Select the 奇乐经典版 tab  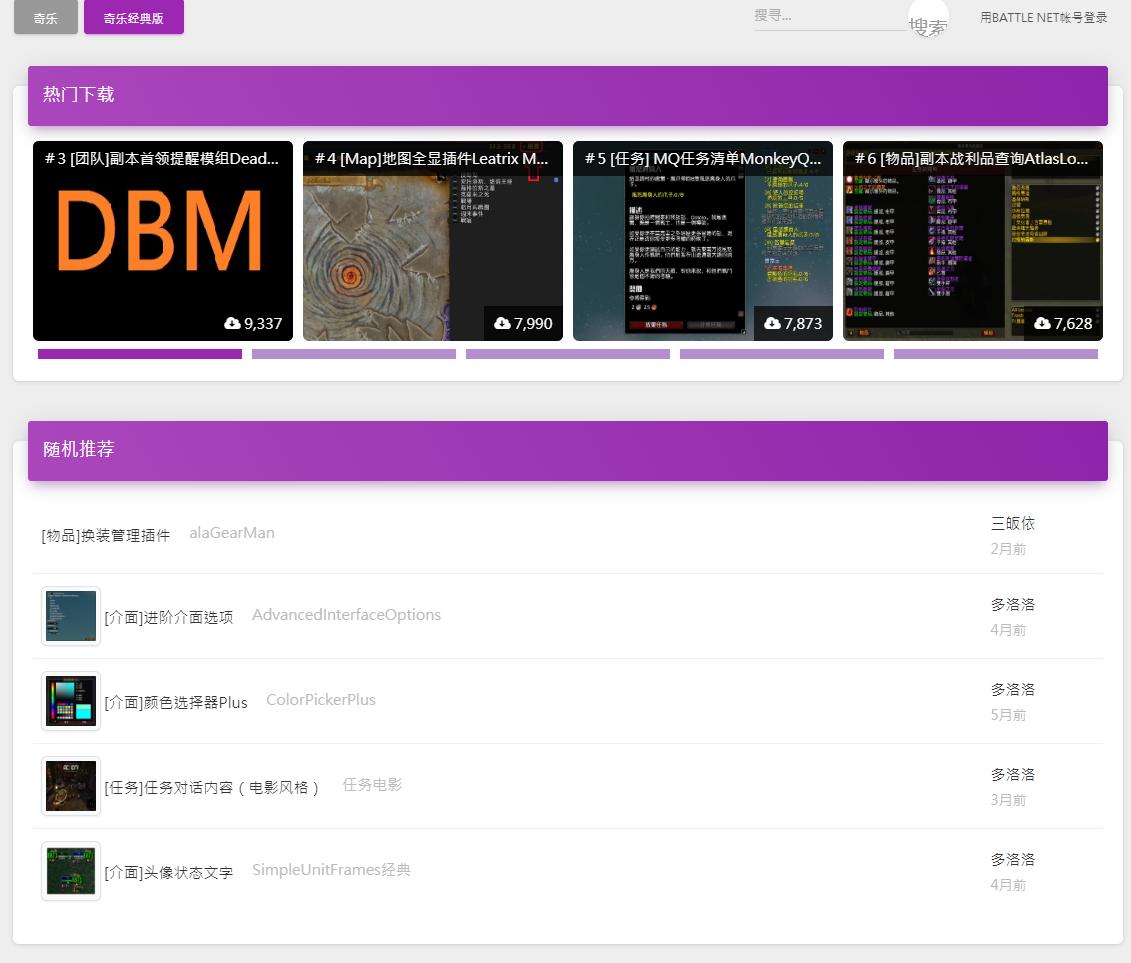[x=133, y=17]
